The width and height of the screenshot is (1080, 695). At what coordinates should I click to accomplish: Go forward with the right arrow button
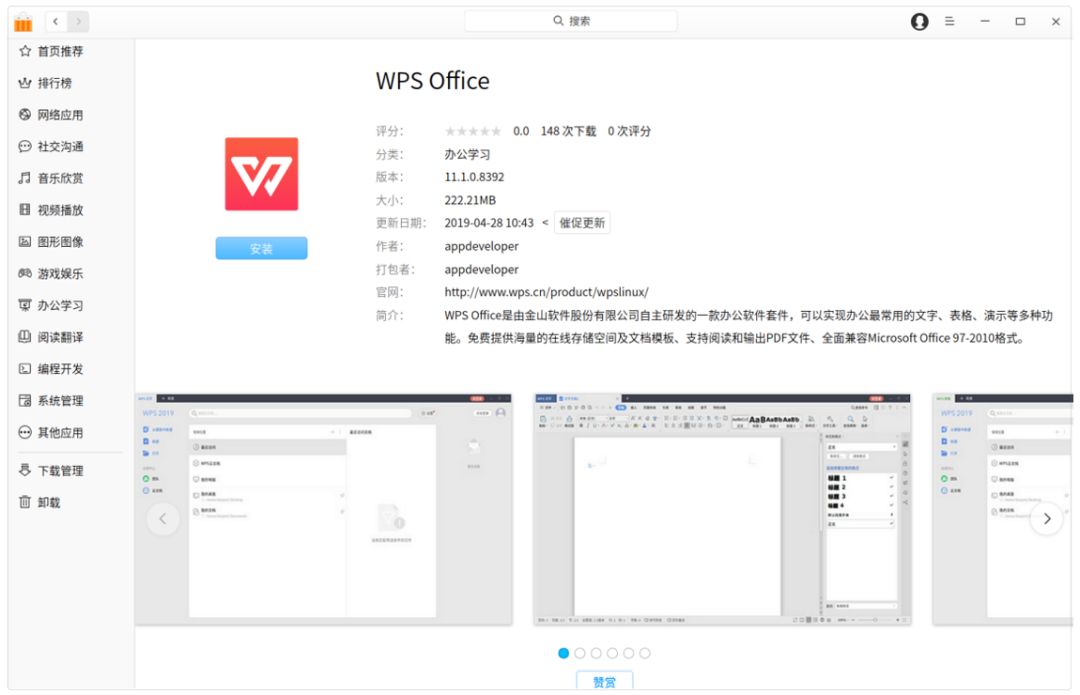[79, 21]
